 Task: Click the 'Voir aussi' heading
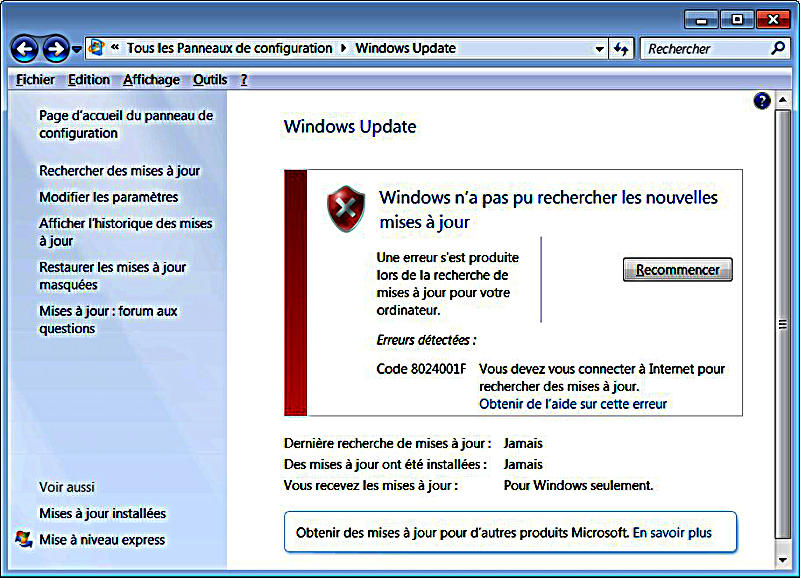point(67,487)
